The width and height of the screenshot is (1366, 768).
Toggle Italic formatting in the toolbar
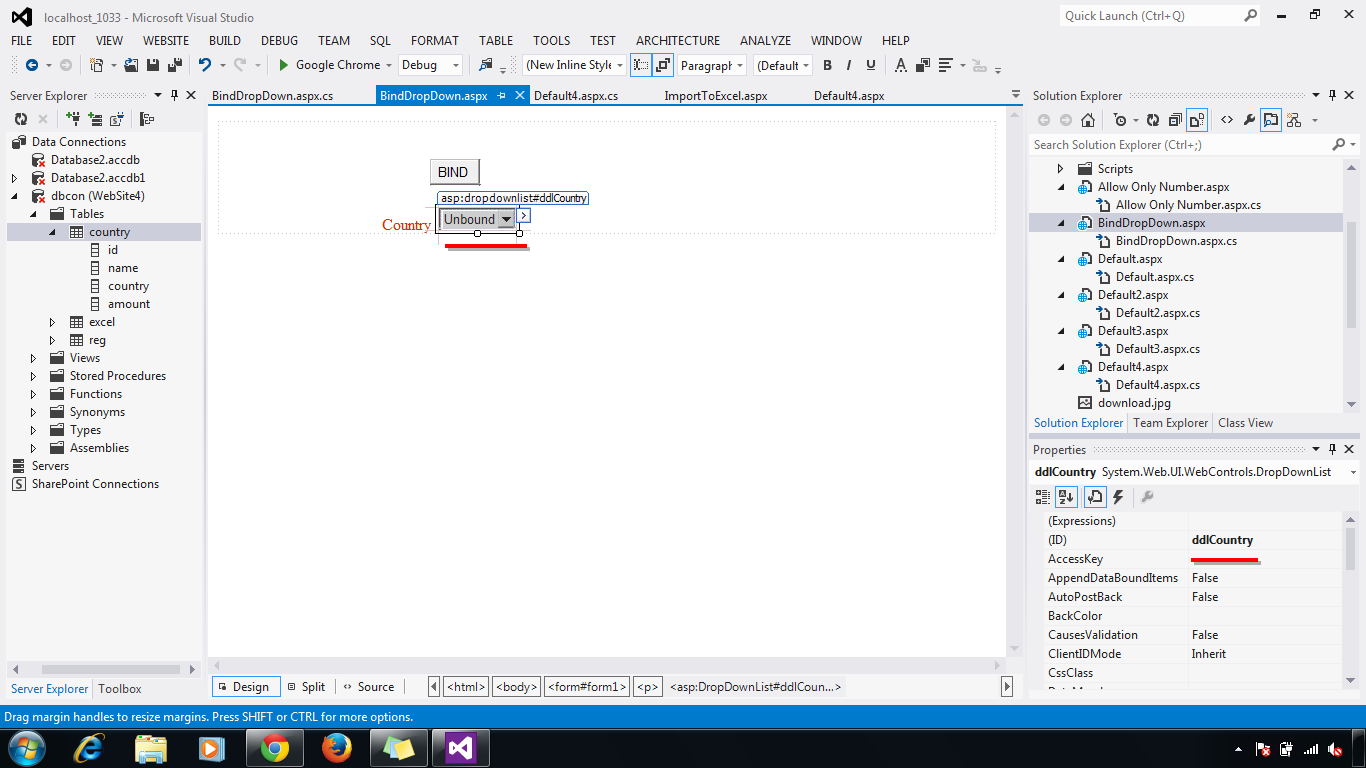pos(848,65)
